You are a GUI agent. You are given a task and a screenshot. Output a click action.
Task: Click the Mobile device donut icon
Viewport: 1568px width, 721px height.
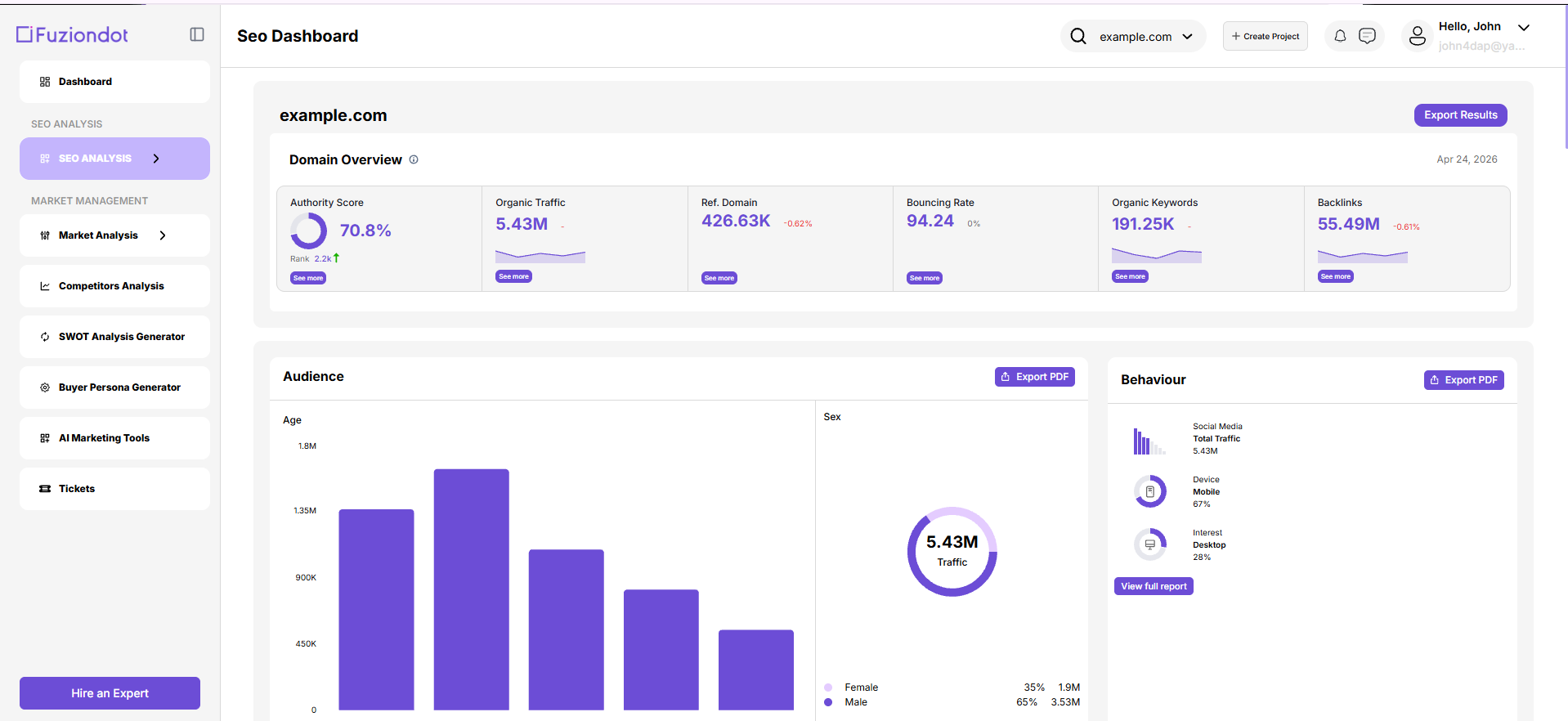[1150, 491]
